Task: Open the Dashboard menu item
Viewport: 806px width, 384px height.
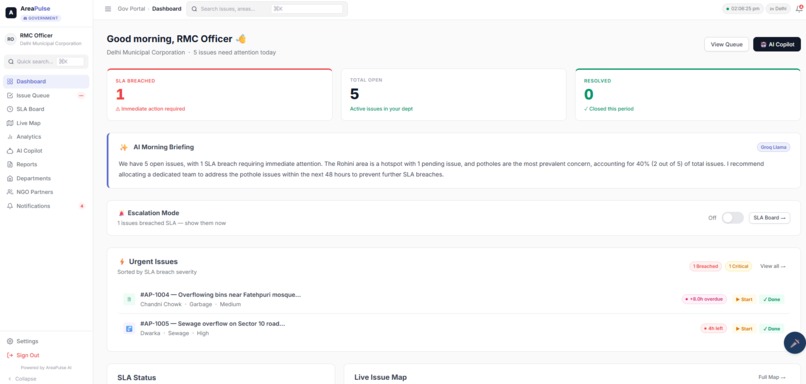Action: point(46,81)
